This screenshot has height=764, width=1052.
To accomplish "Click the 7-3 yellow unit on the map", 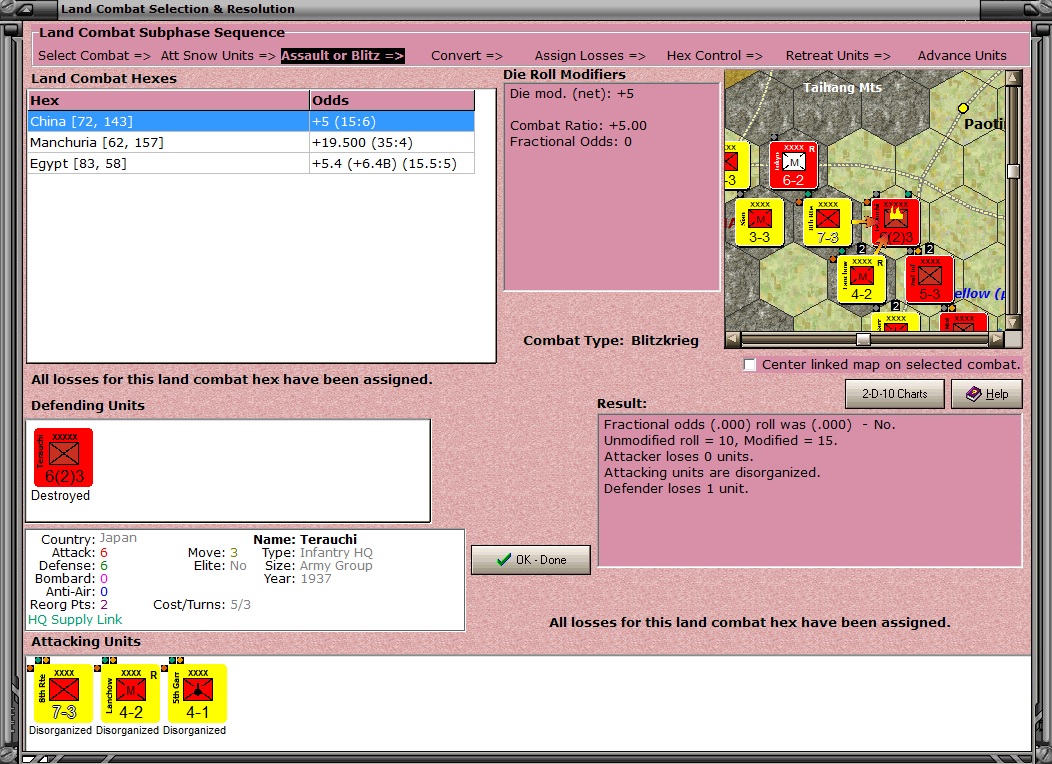I will pos(827,222).
